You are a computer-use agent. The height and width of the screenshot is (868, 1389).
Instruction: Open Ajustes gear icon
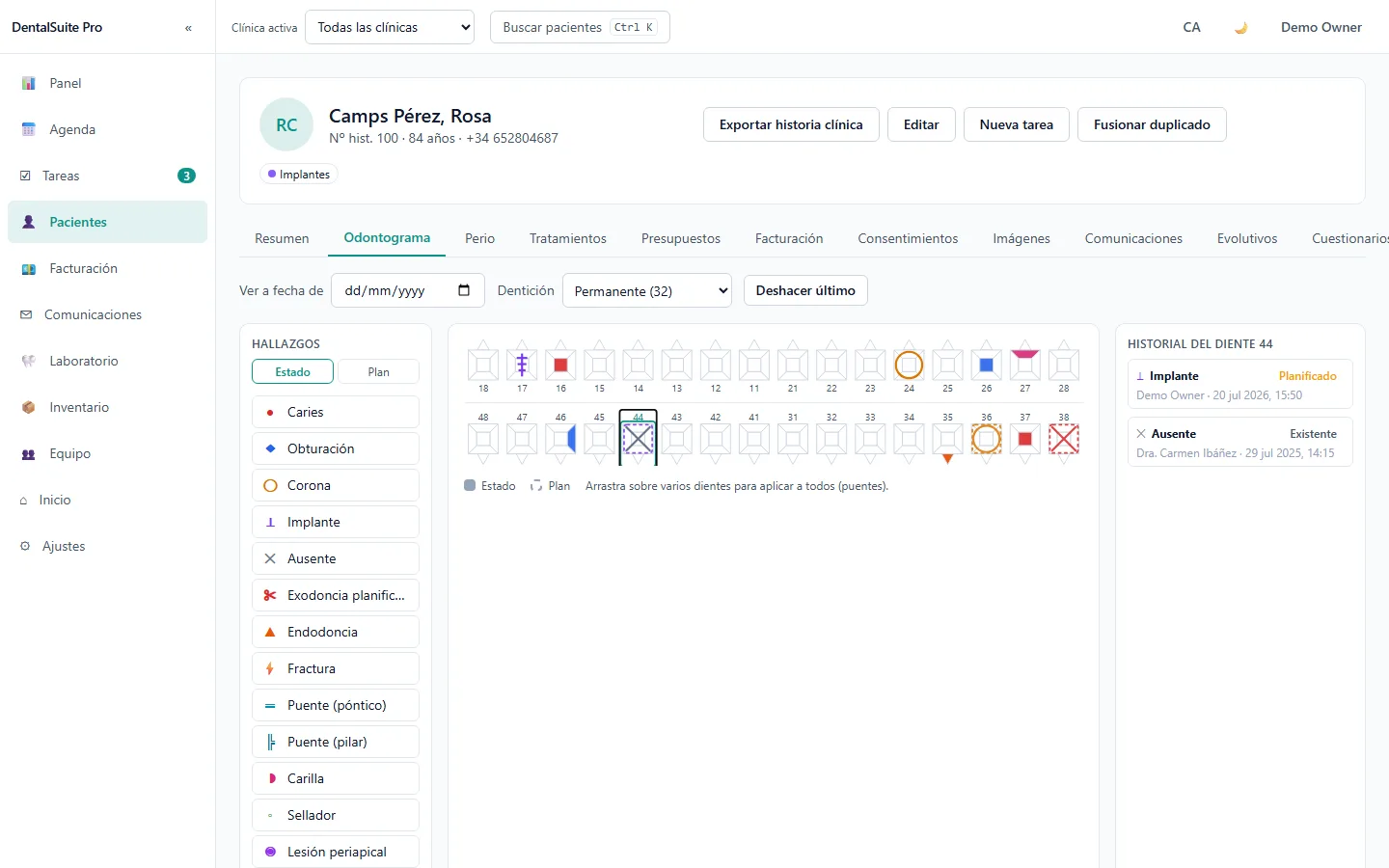pyautogui.click(x=25, y=546)
